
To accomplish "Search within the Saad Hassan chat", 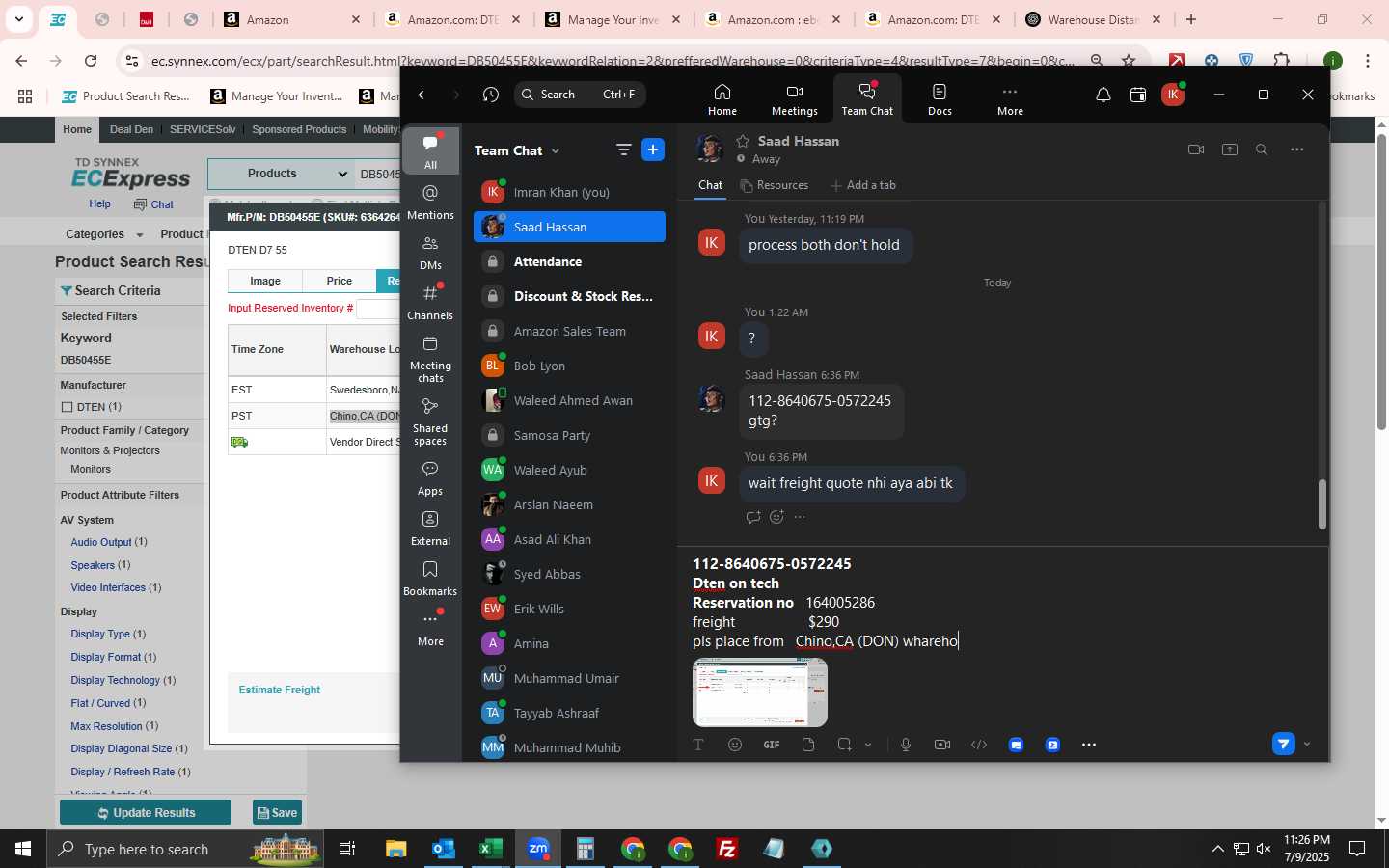I will pyautogui.click(x=1262, y=149).
